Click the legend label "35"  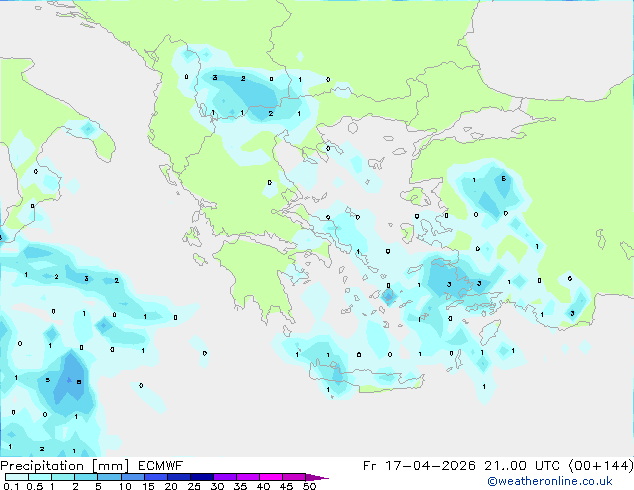[240, 486]
